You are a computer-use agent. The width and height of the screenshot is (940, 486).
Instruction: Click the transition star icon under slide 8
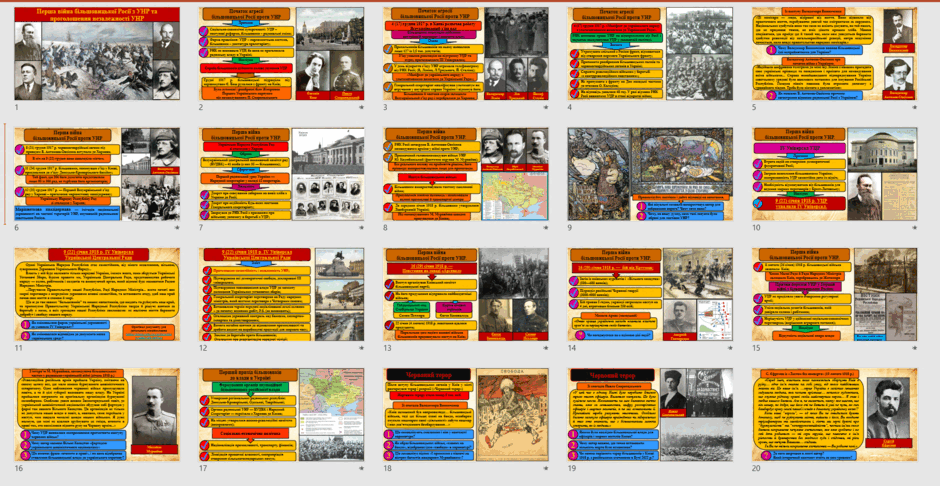pyautogui.click(x=546, y=227)
